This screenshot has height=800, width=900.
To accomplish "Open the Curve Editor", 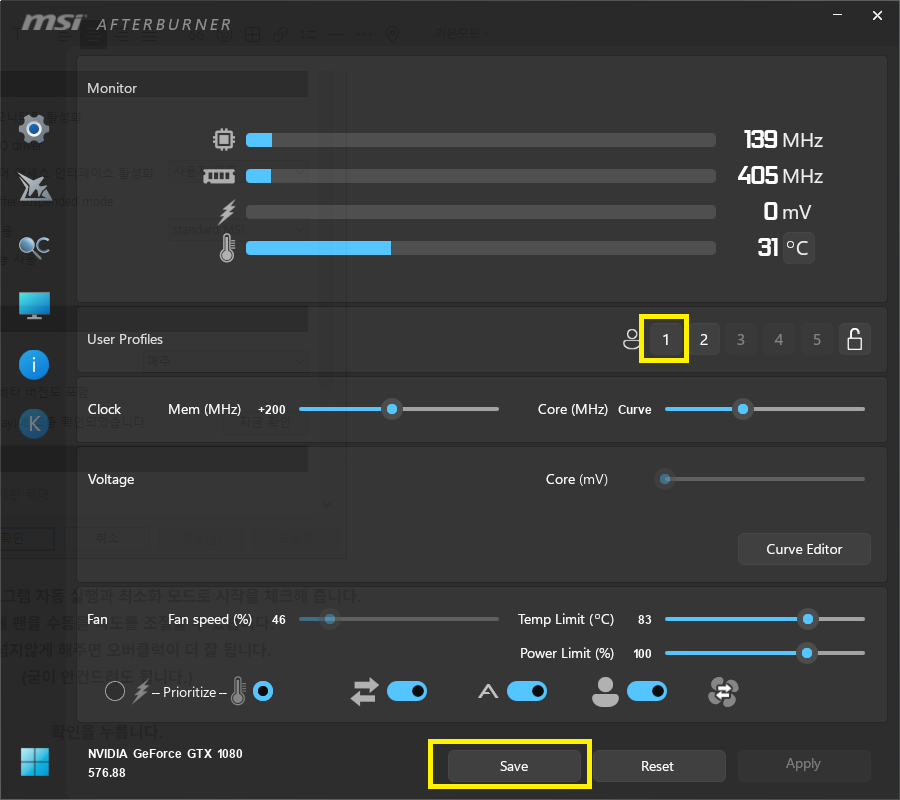I will click(804, 549).
